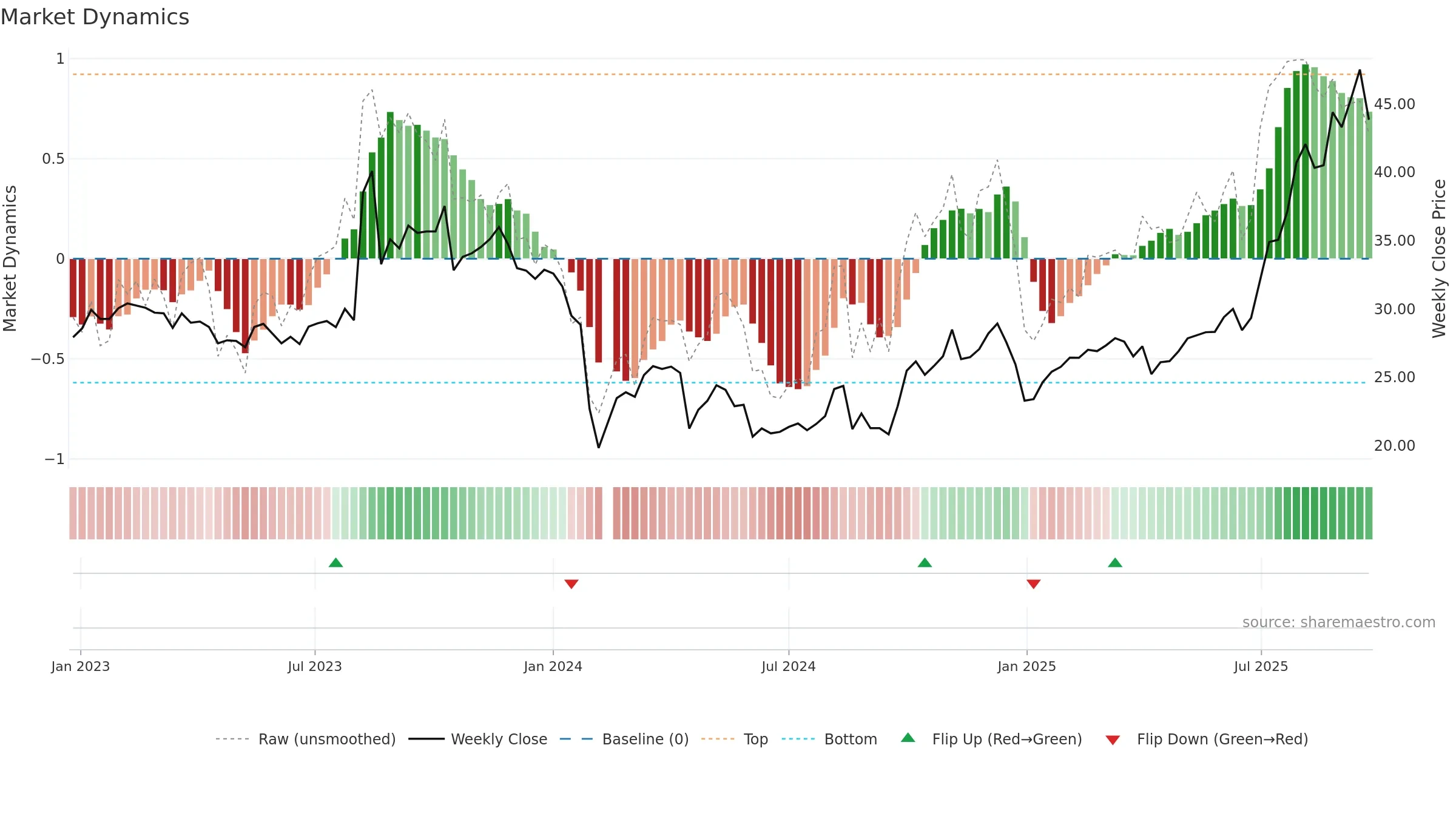Click the −1 left axis tick
This screenshot has height=819, width=1456.
[55, 459]
